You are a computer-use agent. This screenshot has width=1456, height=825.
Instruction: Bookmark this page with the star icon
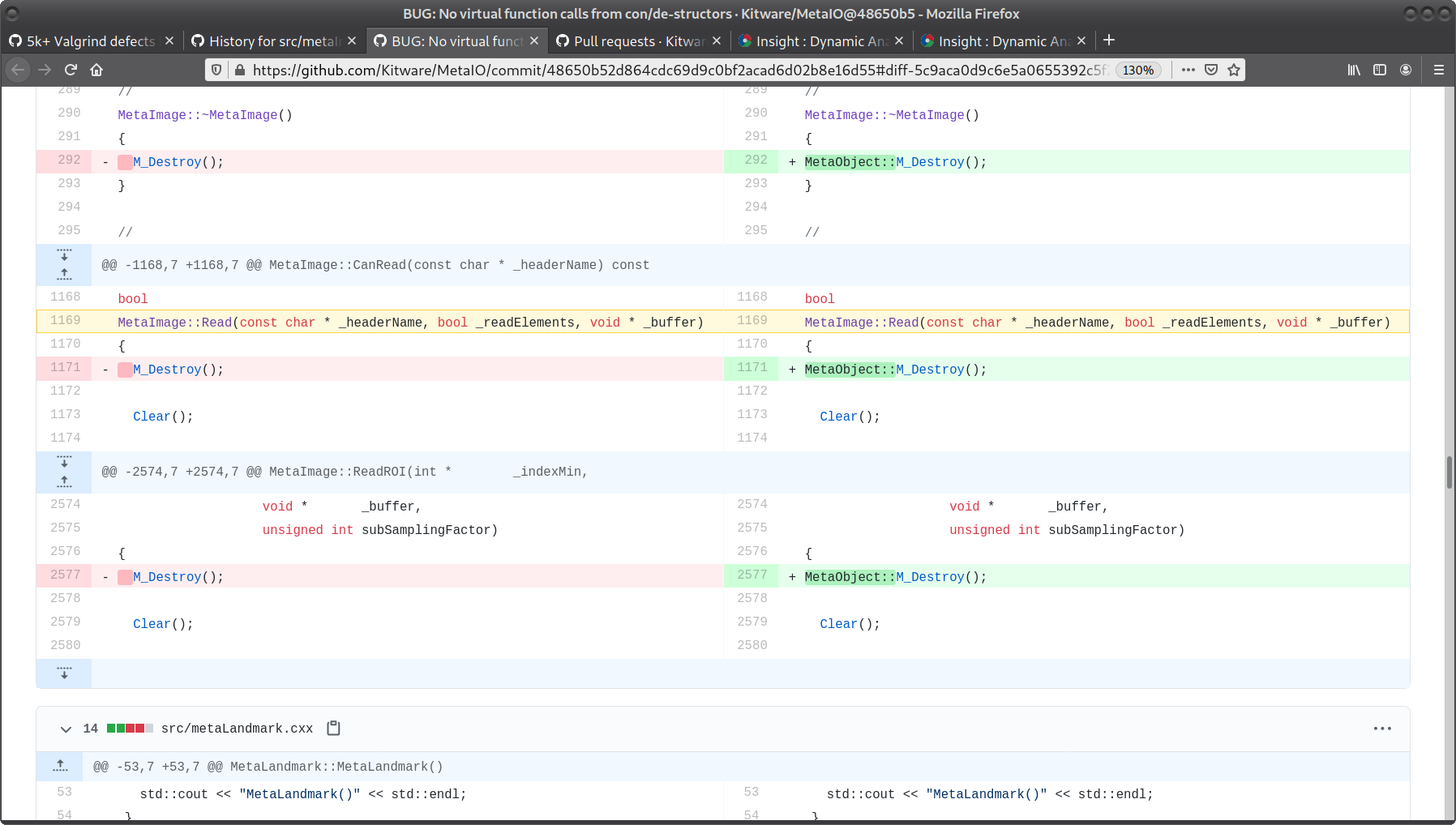click(x=1234, y=70)
